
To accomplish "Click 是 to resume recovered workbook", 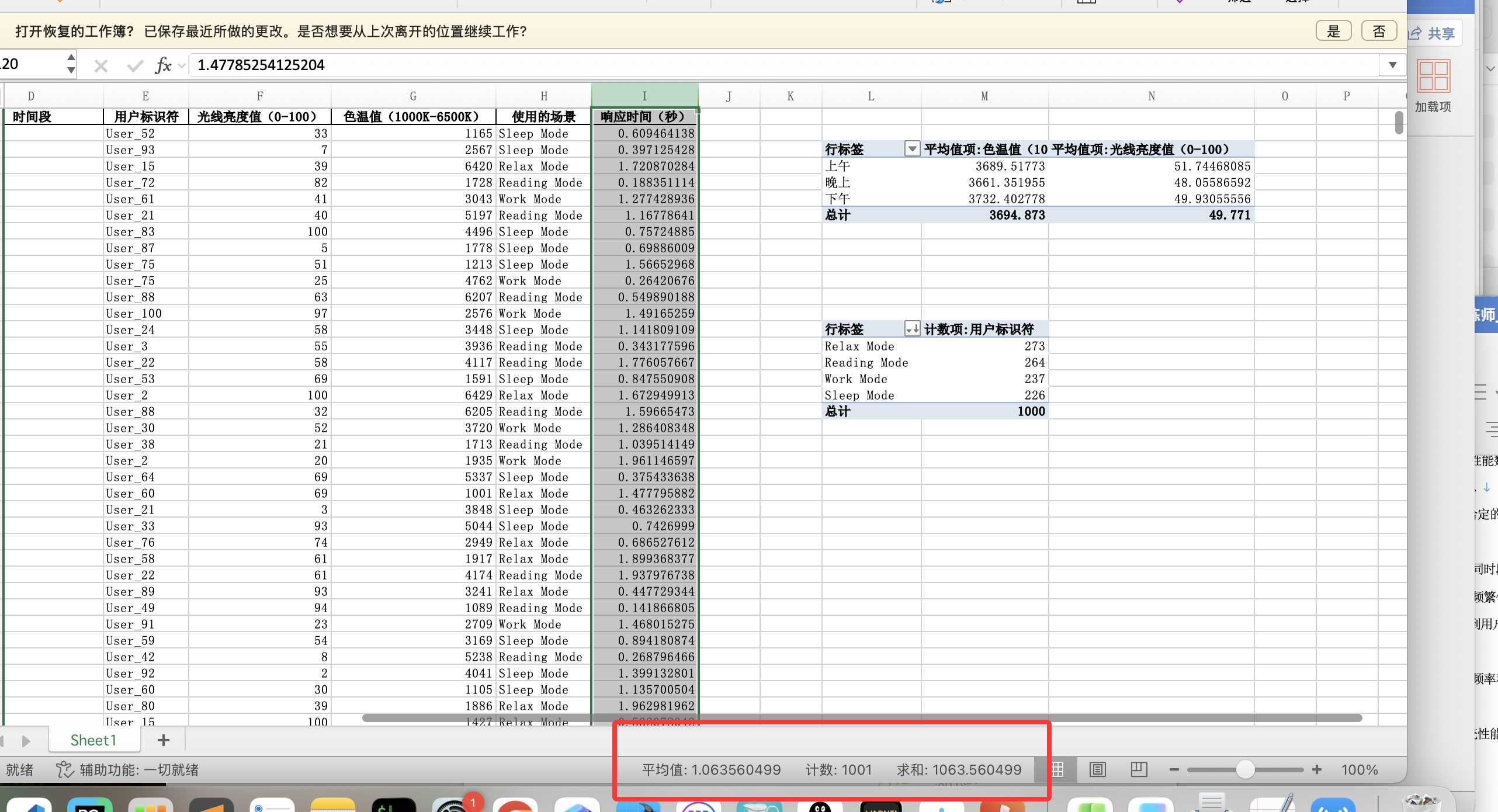I will tap(1333, 31).
